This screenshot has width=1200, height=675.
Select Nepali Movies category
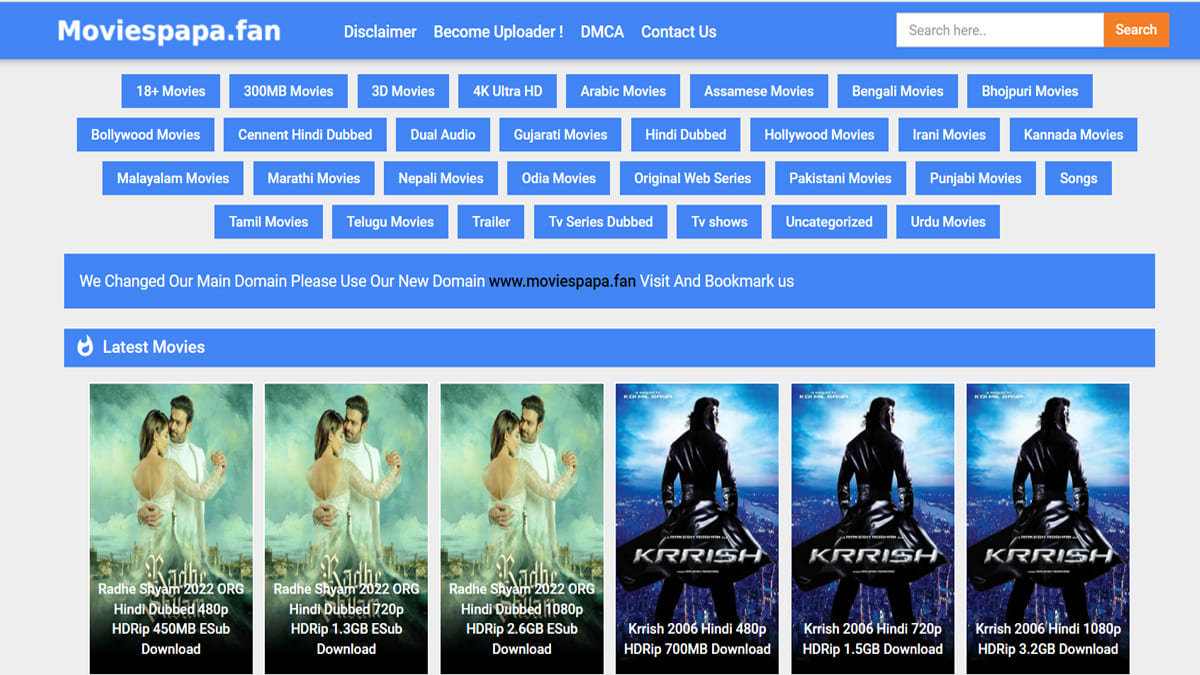tap(441, 179)
